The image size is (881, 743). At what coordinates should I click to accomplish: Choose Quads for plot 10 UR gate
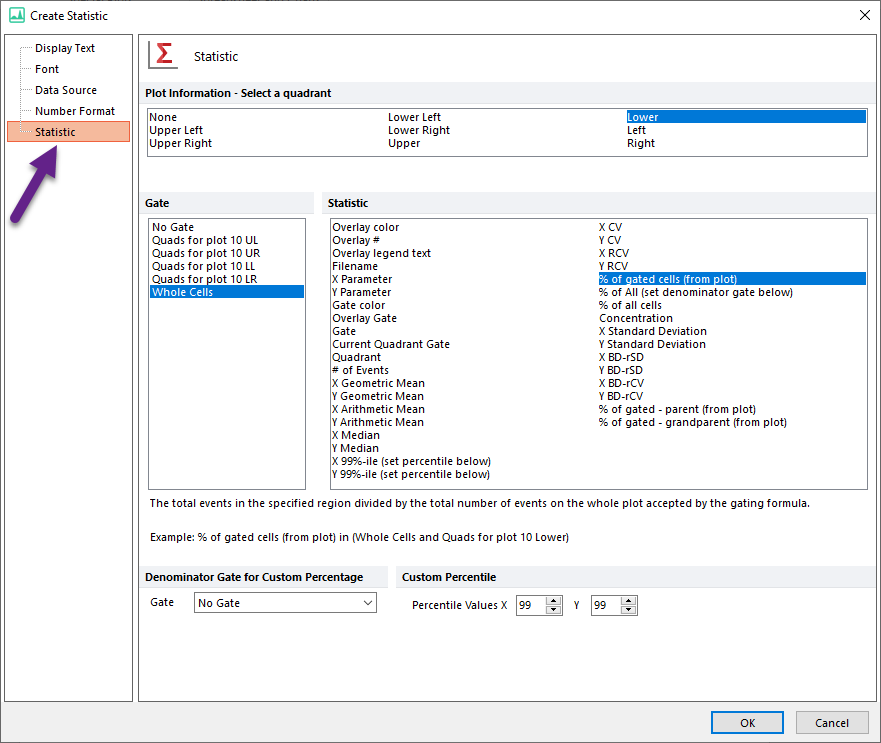coord(206,253)
